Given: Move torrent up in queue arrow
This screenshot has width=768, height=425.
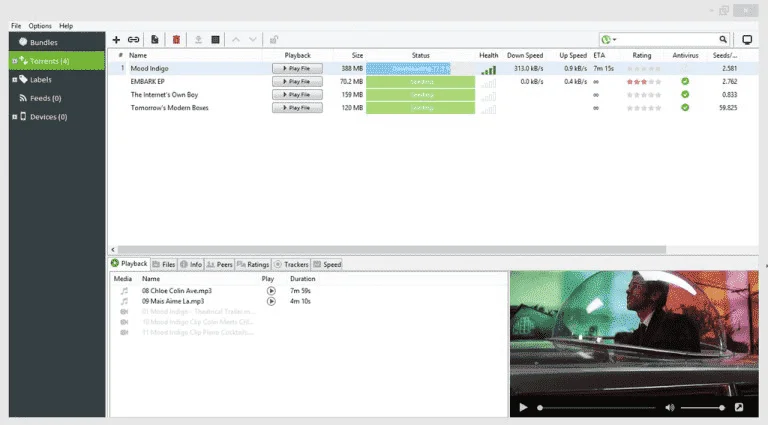Looking at the screenshot, I should [236, 40].
